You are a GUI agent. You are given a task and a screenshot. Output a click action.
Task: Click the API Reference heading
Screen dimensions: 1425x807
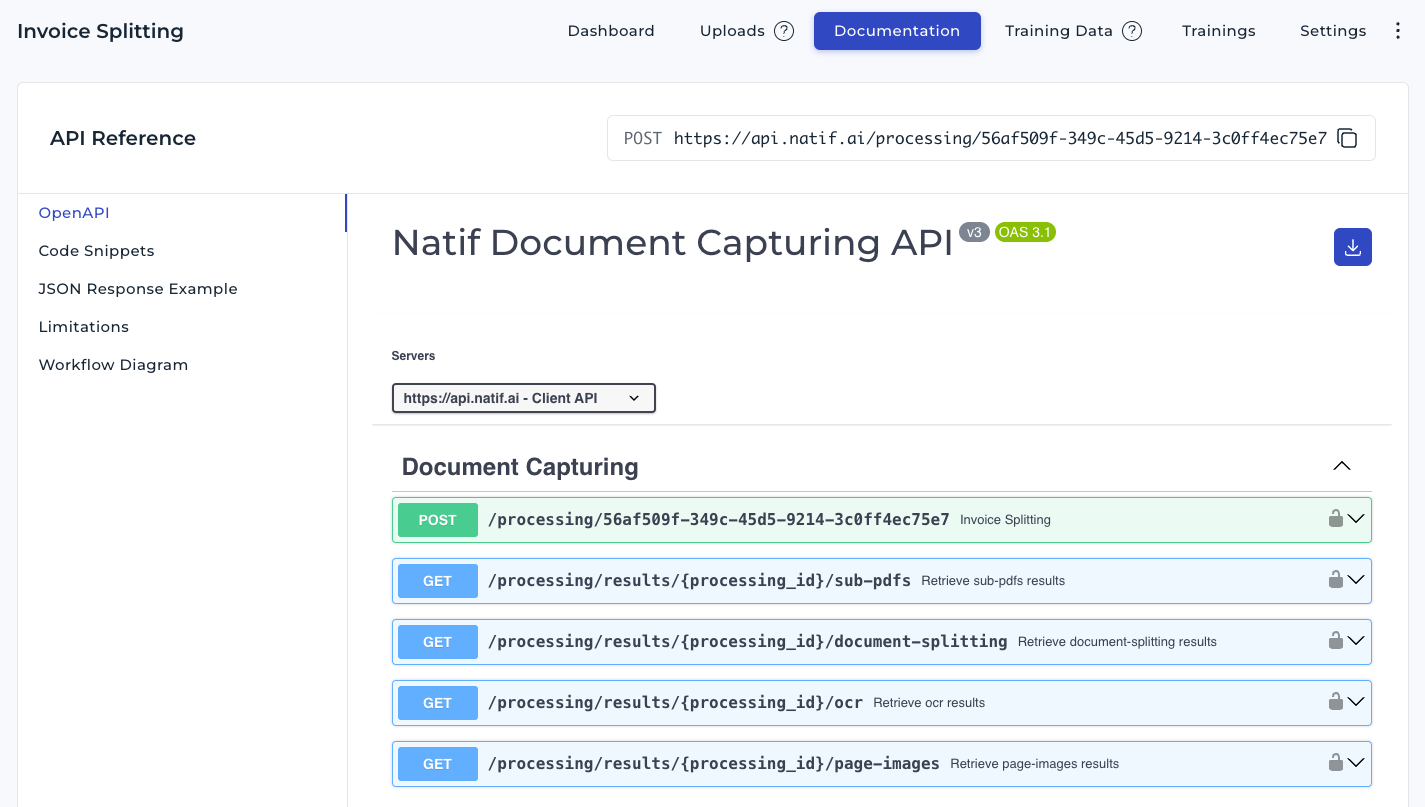(123, 138)
